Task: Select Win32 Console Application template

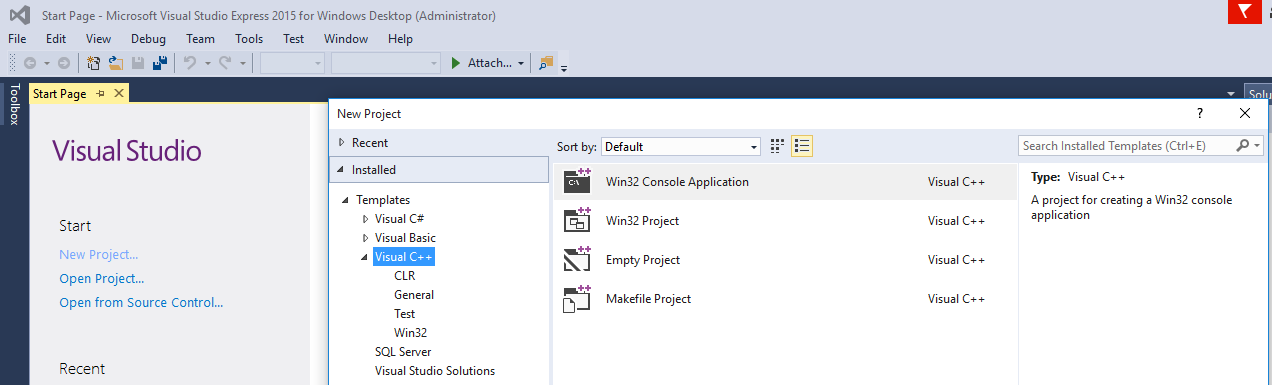Action: tap(785, 182)
